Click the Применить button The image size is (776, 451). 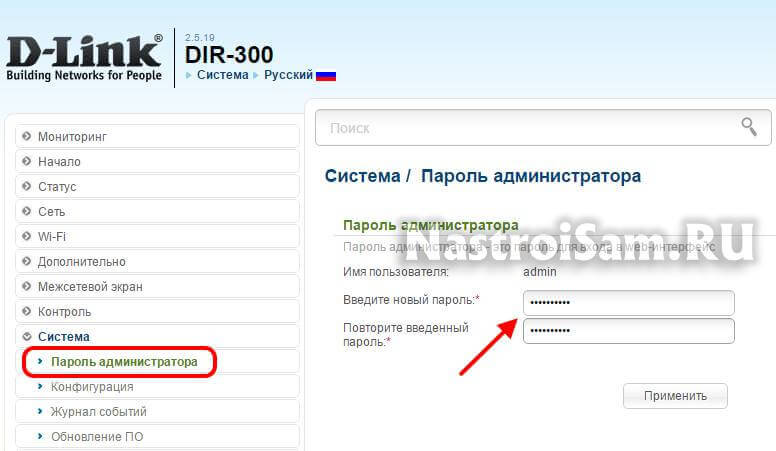[675, 396]
